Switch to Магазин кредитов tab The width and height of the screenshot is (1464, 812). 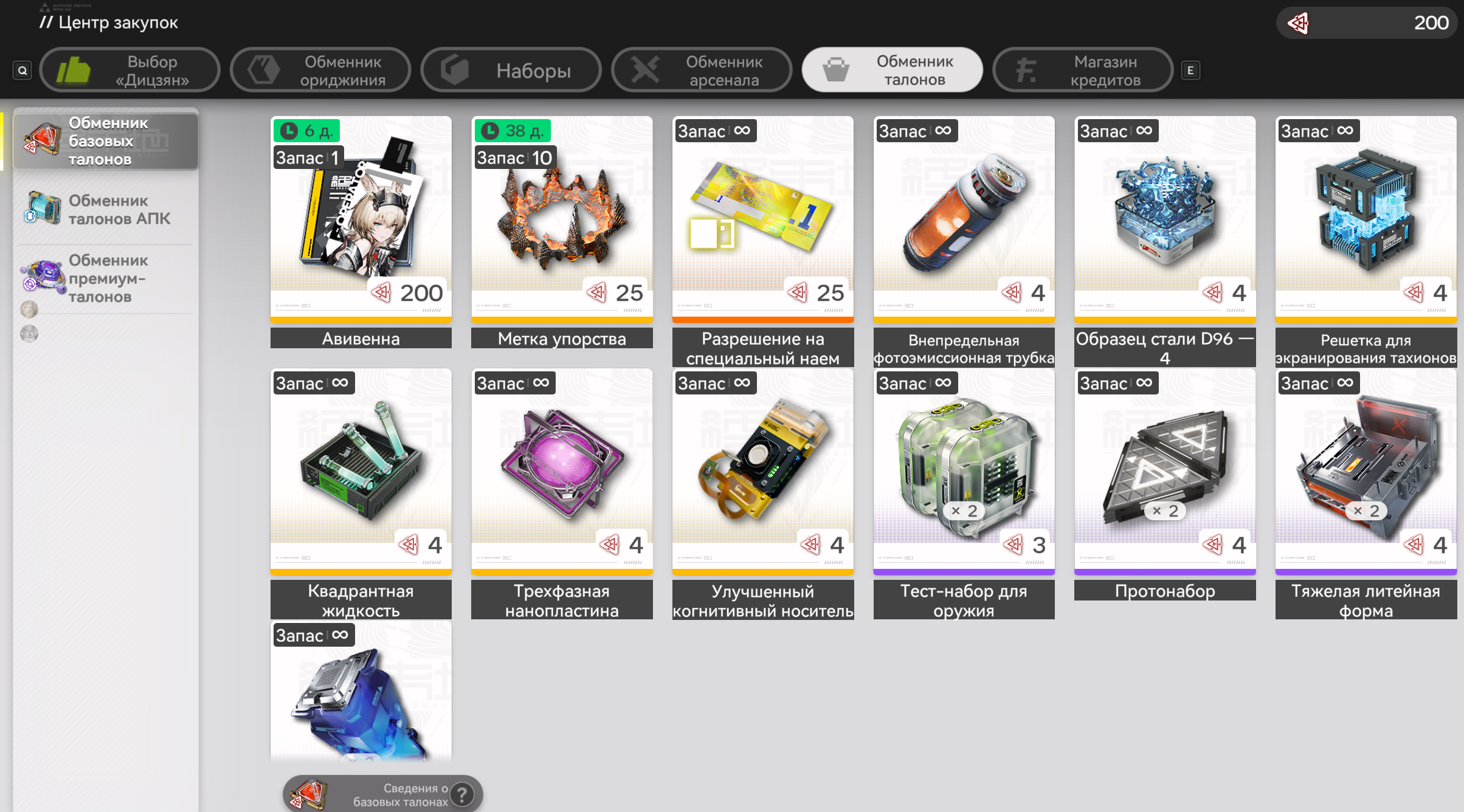1083,71
